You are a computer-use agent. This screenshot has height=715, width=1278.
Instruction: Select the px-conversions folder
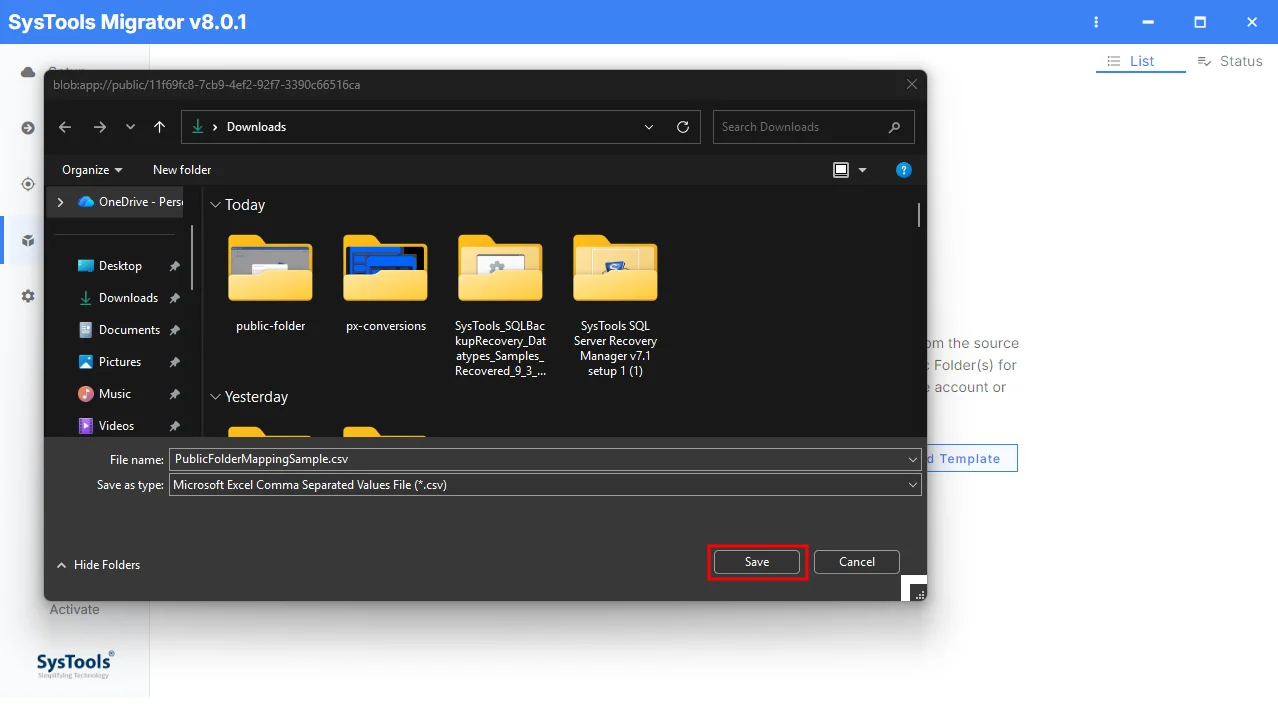pyautogui.click(x=386, y=284)
